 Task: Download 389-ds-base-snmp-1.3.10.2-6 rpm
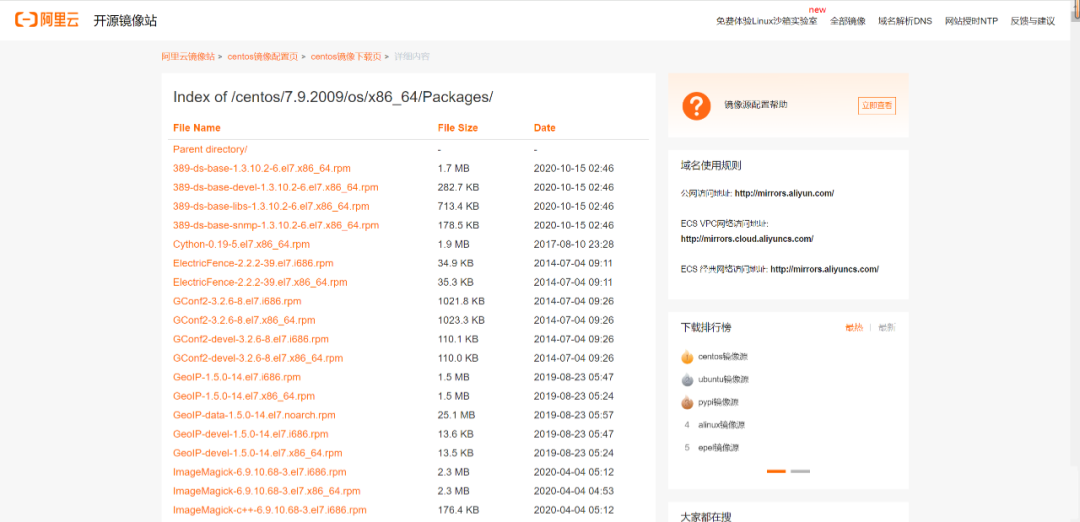(x=276, y=225)
